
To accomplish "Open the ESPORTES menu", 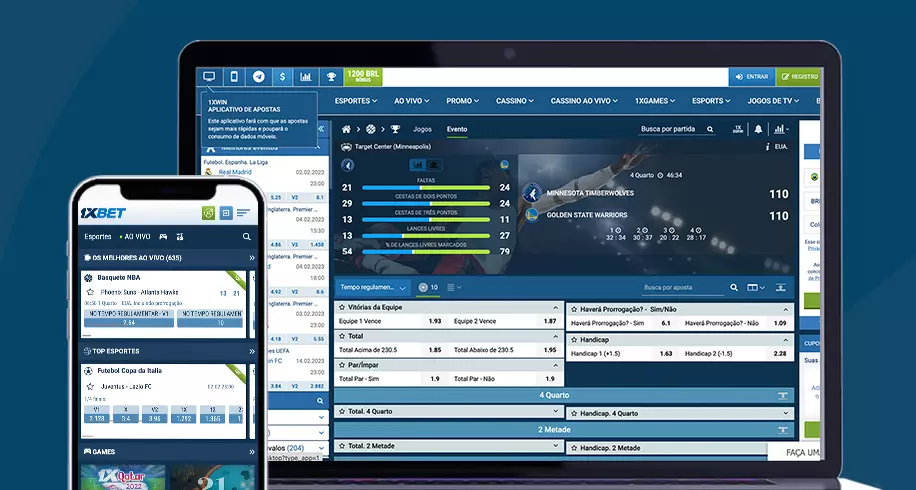I will (x=356, y=101).
